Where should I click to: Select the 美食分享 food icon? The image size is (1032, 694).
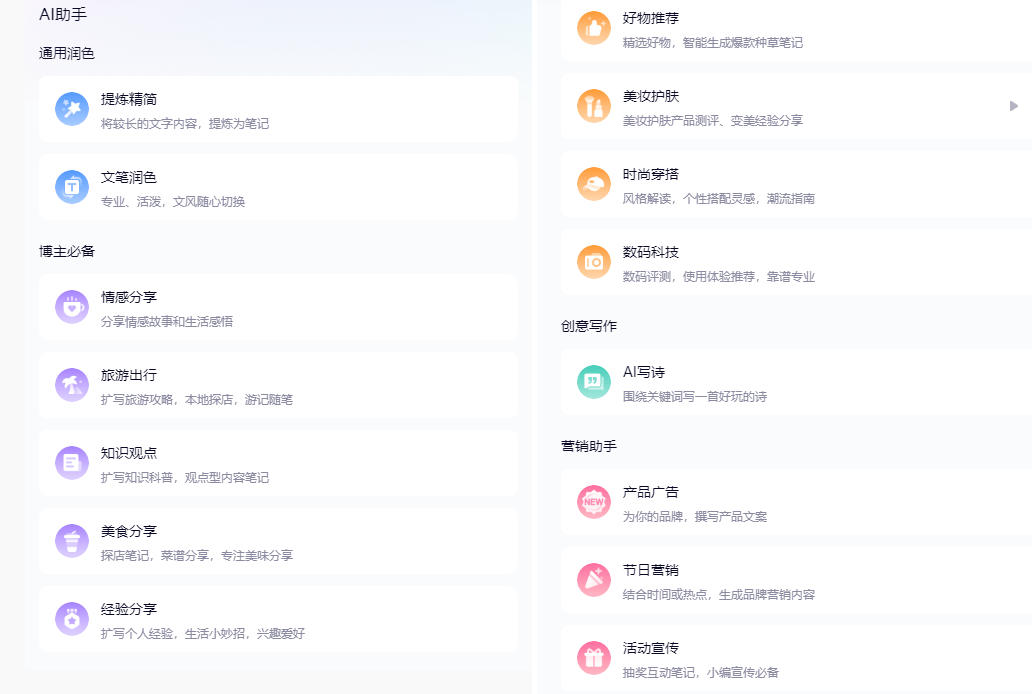(x=71, y=540)
